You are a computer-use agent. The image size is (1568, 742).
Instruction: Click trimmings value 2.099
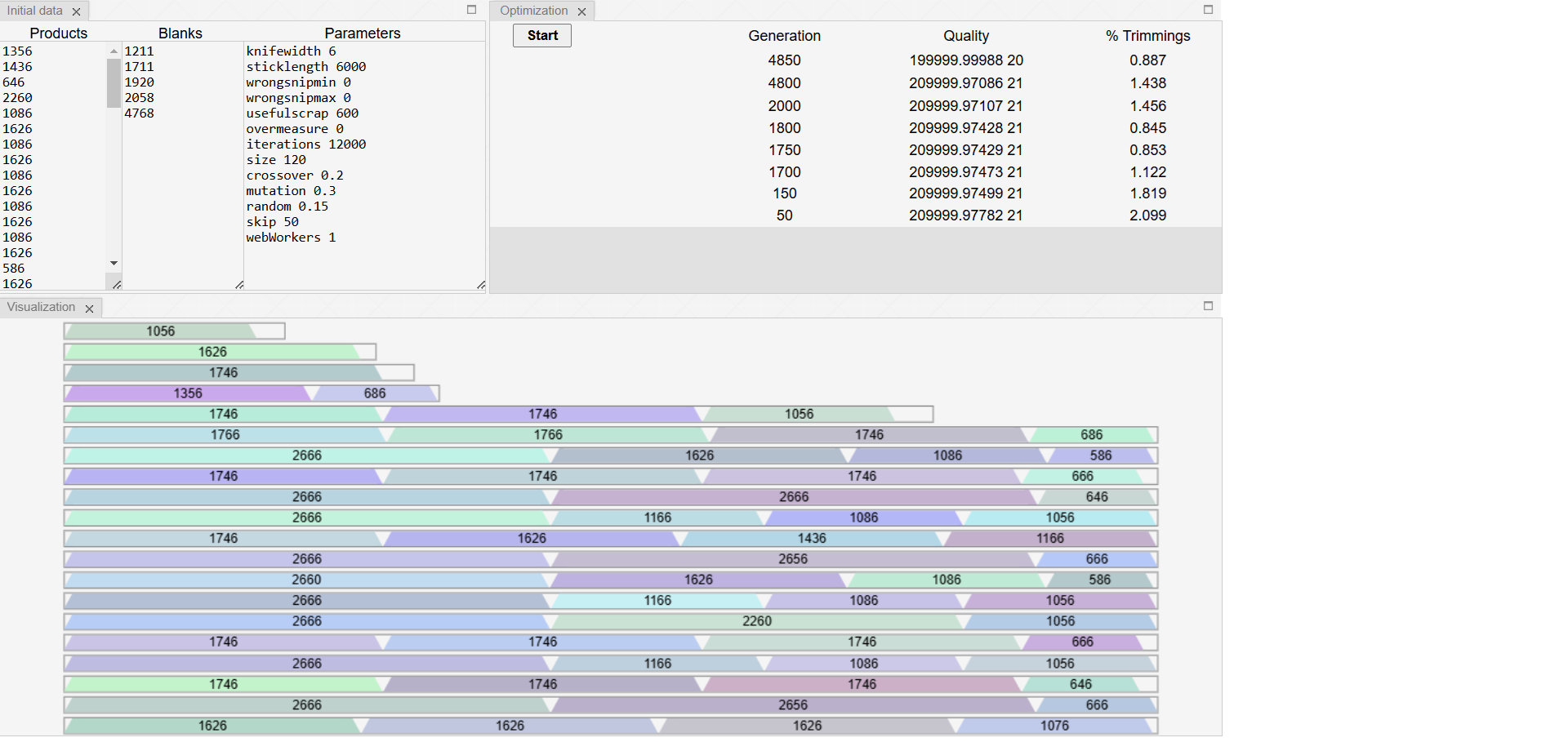1147,215
